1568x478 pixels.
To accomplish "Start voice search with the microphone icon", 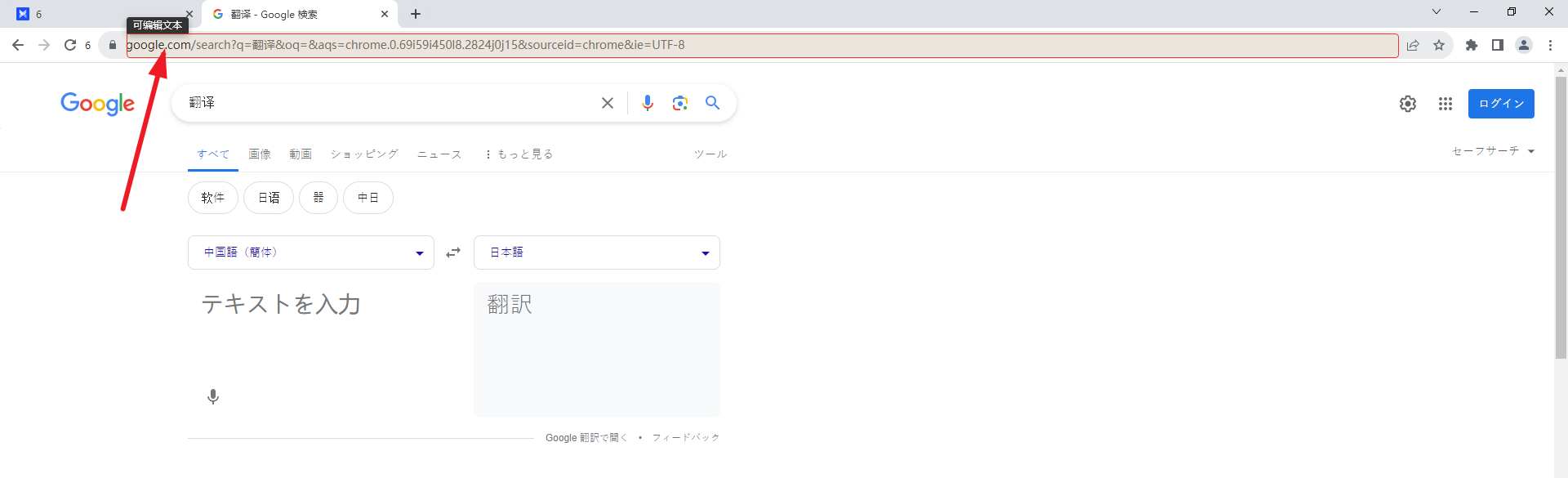I will [x=648, y=103].
